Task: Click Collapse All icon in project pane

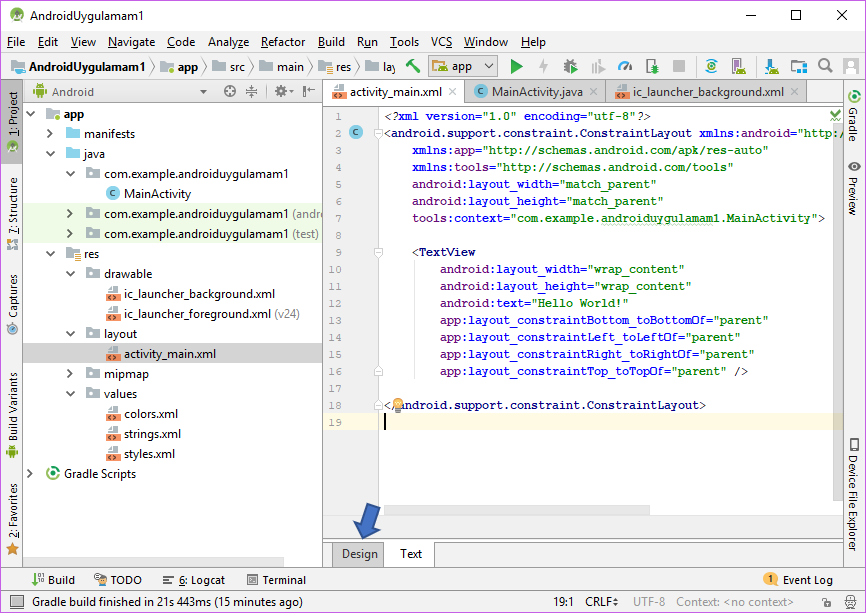Action: (x=251, y=92)
